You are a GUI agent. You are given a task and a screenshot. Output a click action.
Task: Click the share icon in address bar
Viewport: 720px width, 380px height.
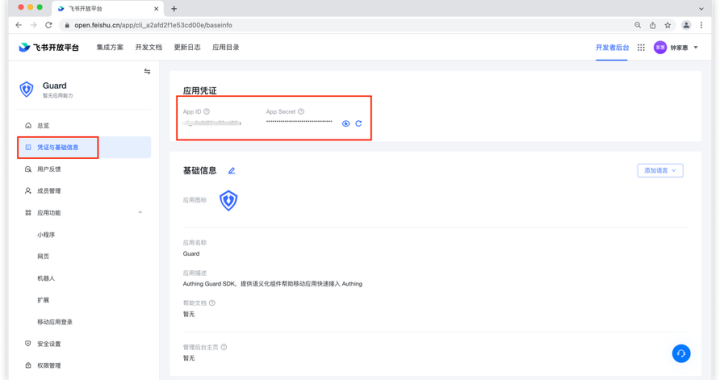point(652,25)
